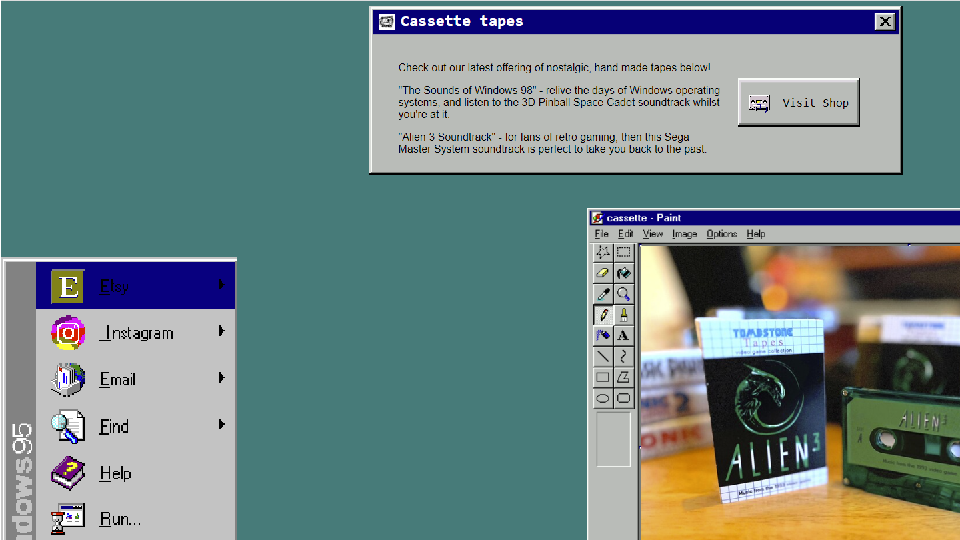Open the Image menu in Paint
Viewport: 960px width, 540px height.
(x=684, y=234)
